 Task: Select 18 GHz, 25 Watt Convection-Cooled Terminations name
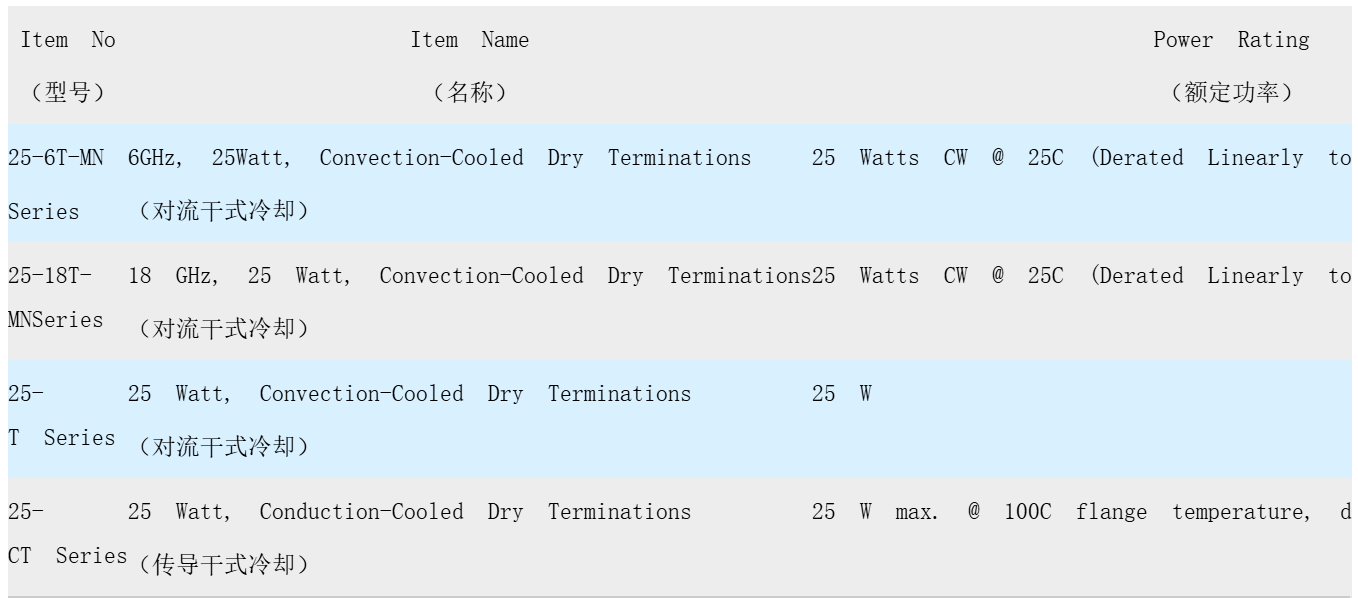[x=470, y=276]
